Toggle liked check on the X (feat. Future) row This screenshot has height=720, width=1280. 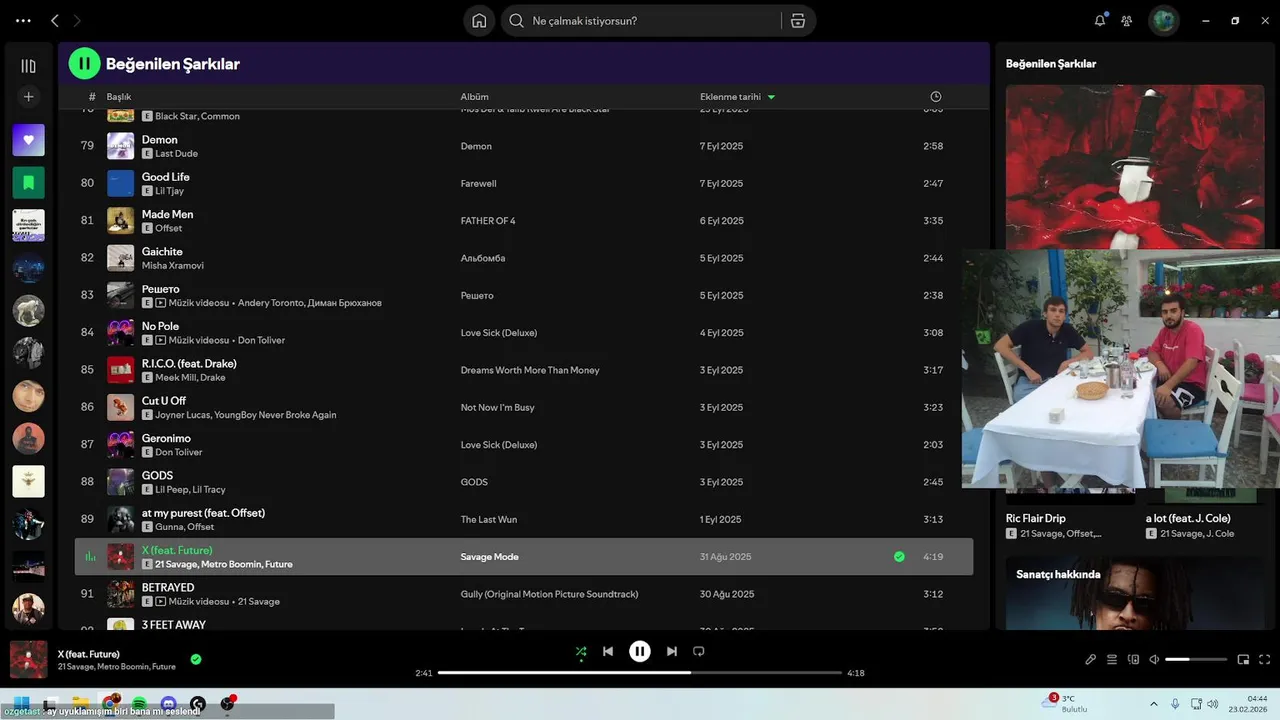pyautogui.click(x=899, y=557)
